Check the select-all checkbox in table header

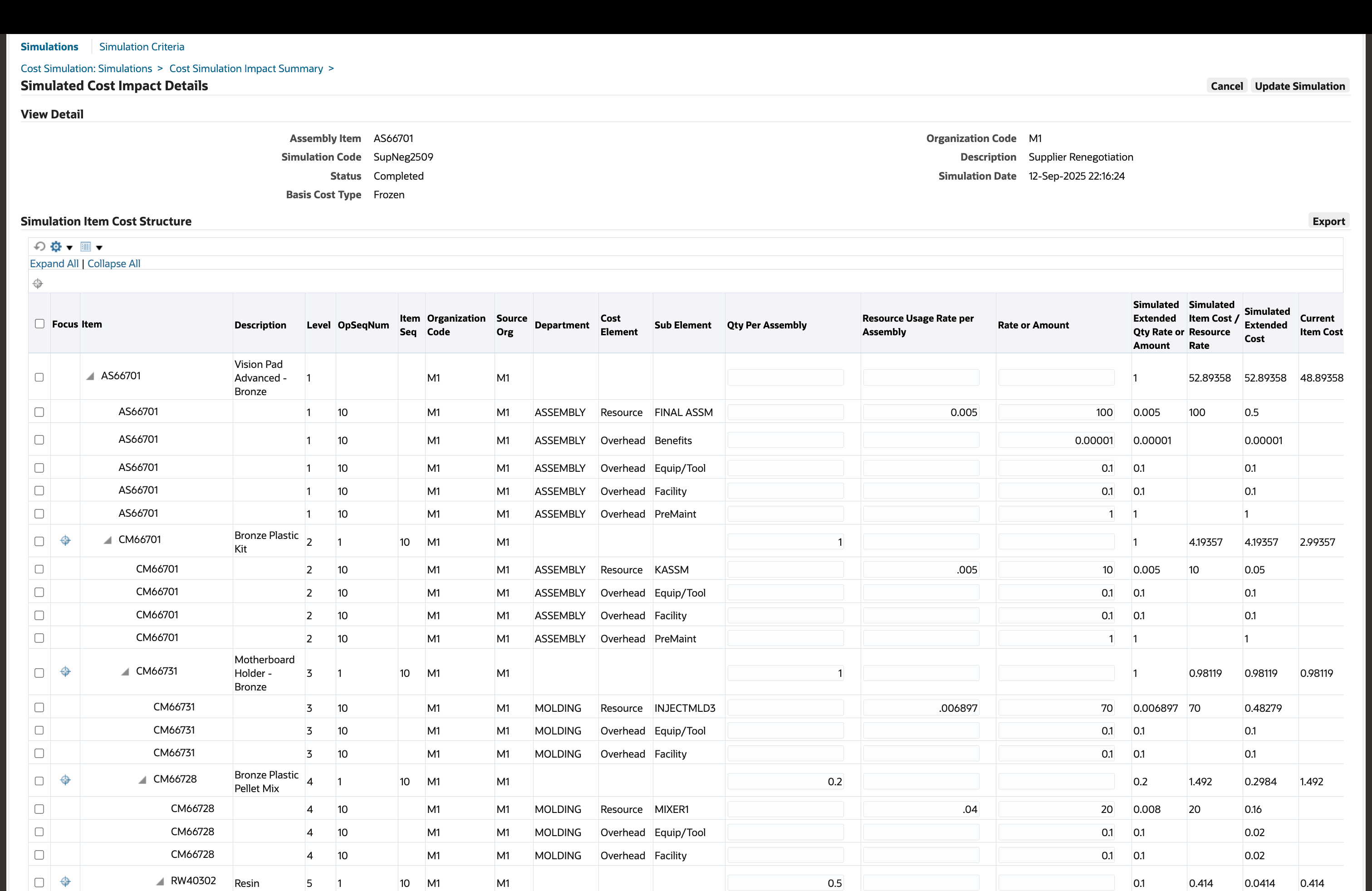(39, 323)
